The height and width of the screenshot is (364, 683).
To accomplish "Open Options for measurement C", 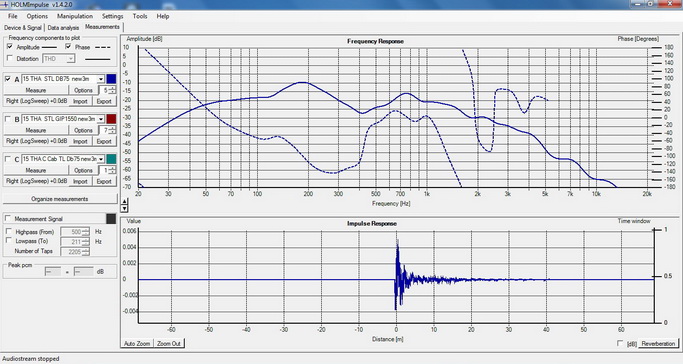I will 83,170.
